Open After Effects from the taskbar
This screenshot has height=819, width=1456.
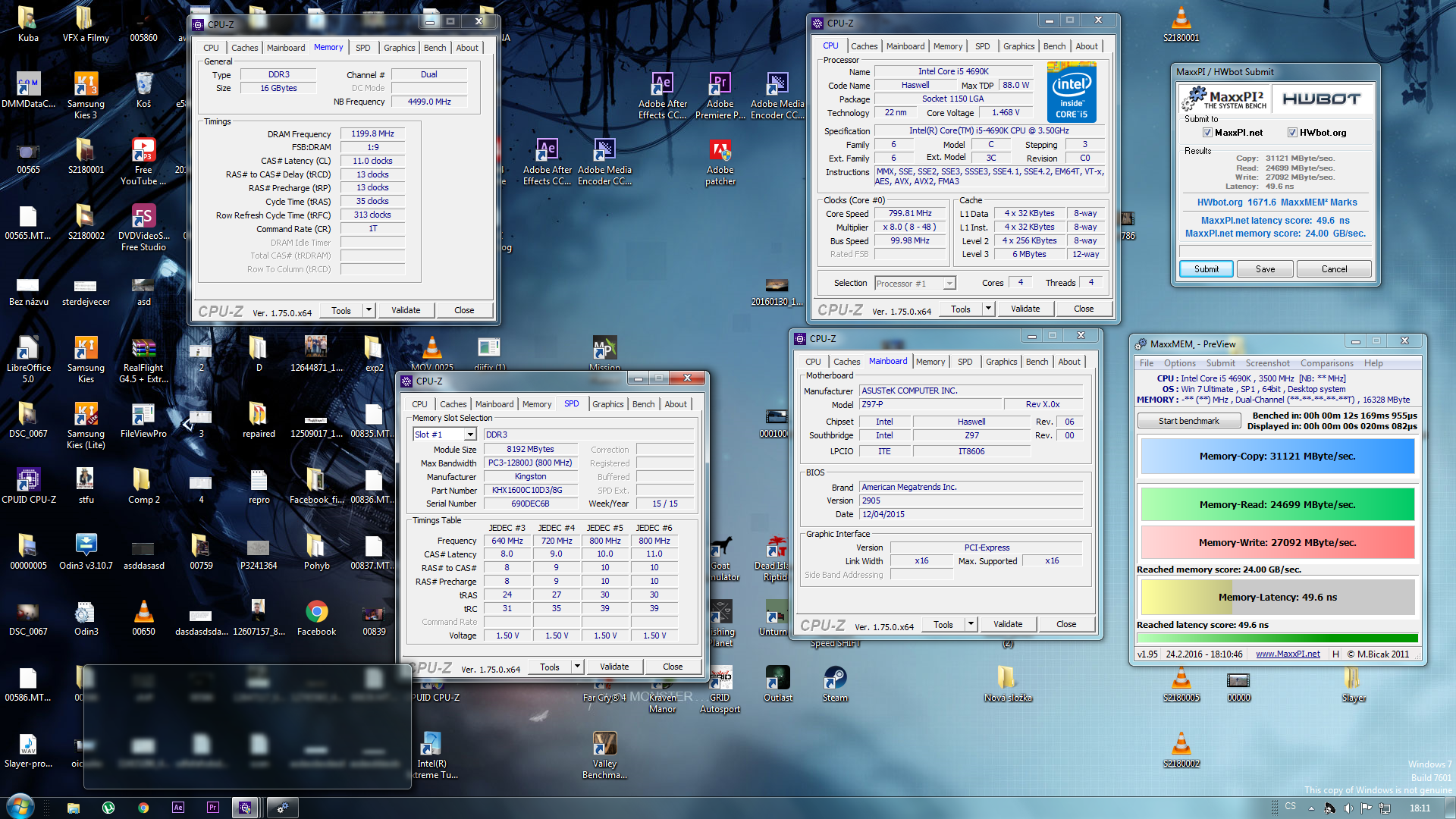[x=178, y=808]
